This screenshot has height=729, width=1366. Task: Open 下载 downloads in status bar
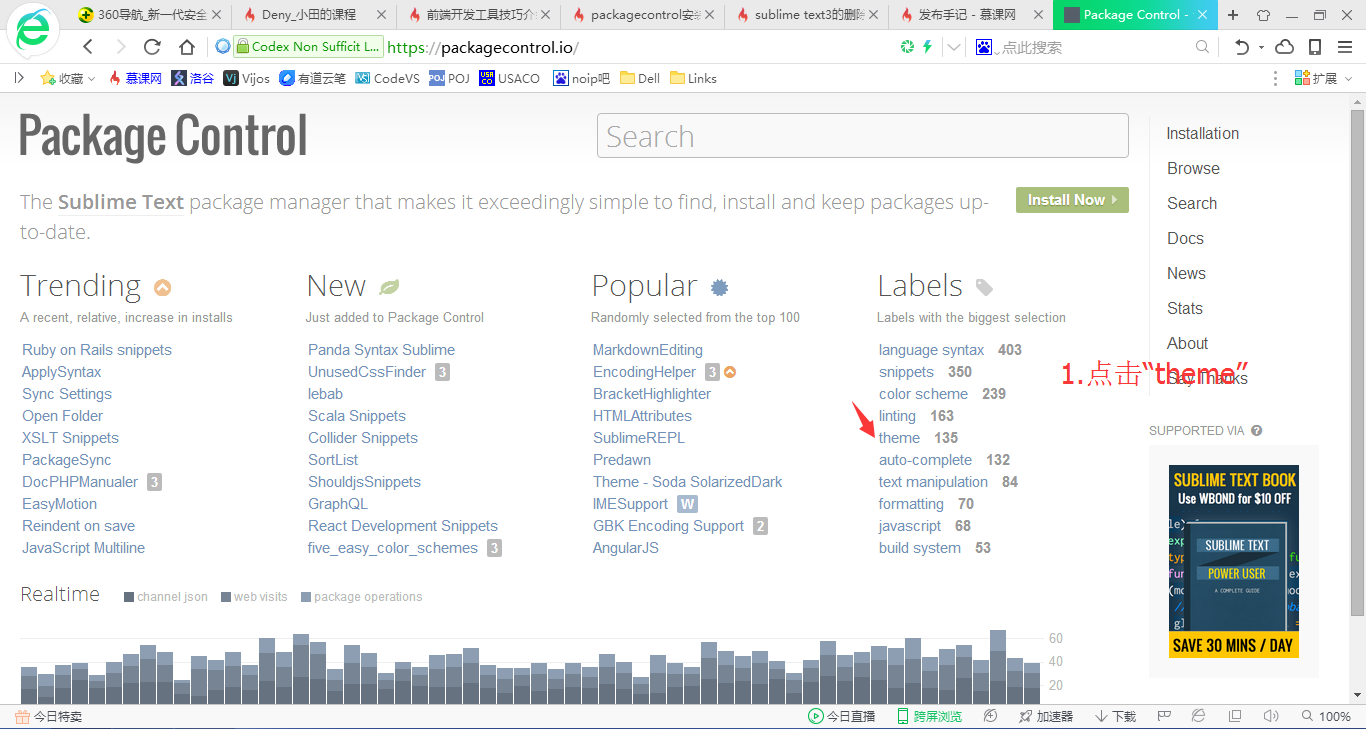coord(1115,716)
